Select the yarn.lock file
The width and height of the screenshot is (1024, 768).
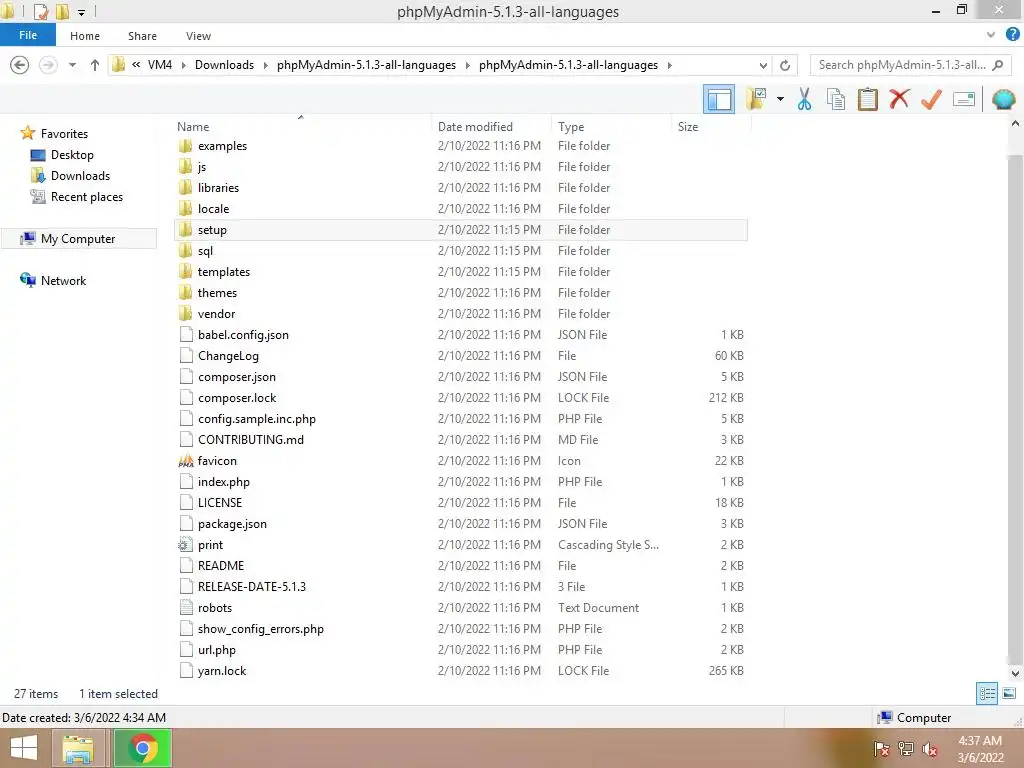tap(222, 671)
